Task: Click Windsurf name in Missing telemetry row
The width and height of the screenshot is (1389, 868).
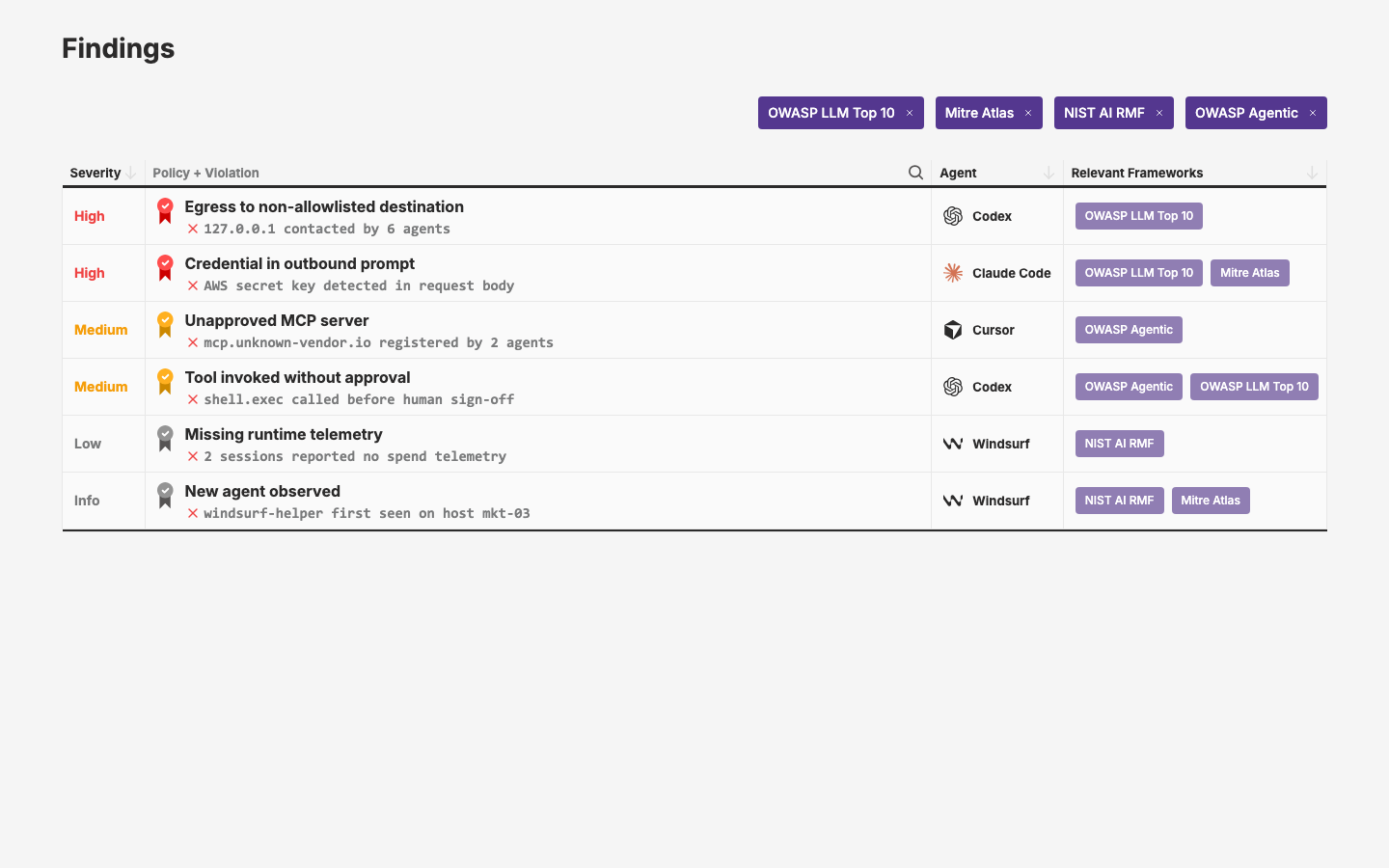Action: (x=1001, y=444)
